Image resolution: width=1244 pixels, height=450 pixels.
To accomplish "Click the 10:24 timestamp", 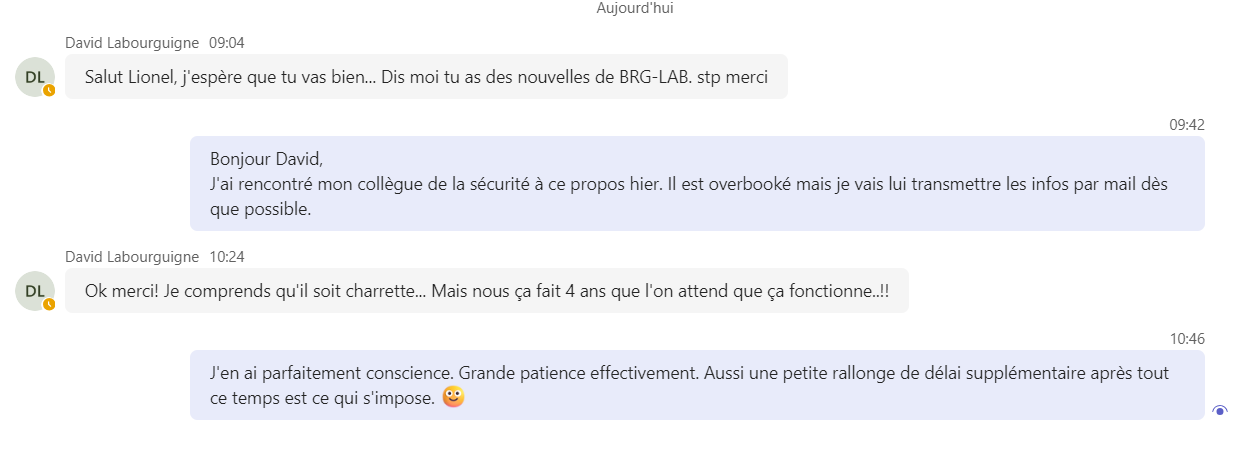I will (x=227, y=257).
